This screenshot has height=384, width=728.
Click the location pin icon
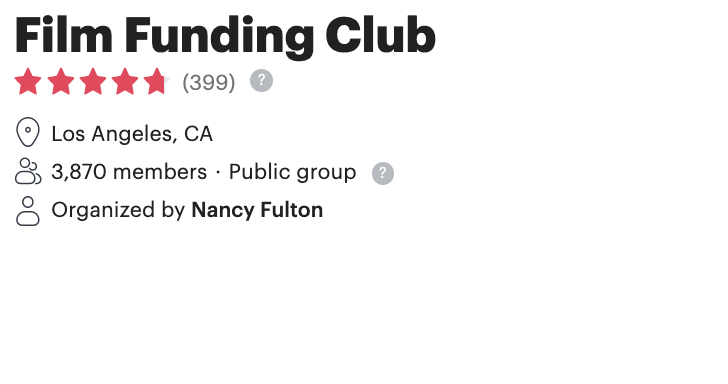click(28, 132)
